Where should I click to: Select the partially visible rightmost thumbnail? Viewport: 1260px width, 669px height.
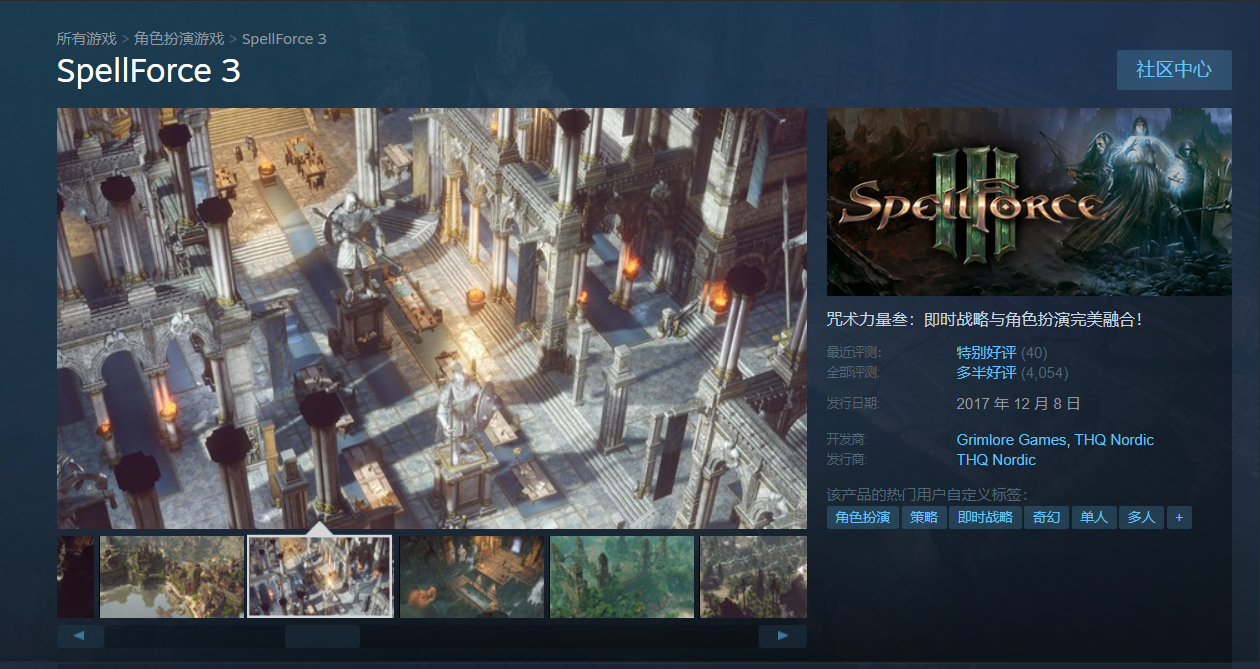(753, 577)
